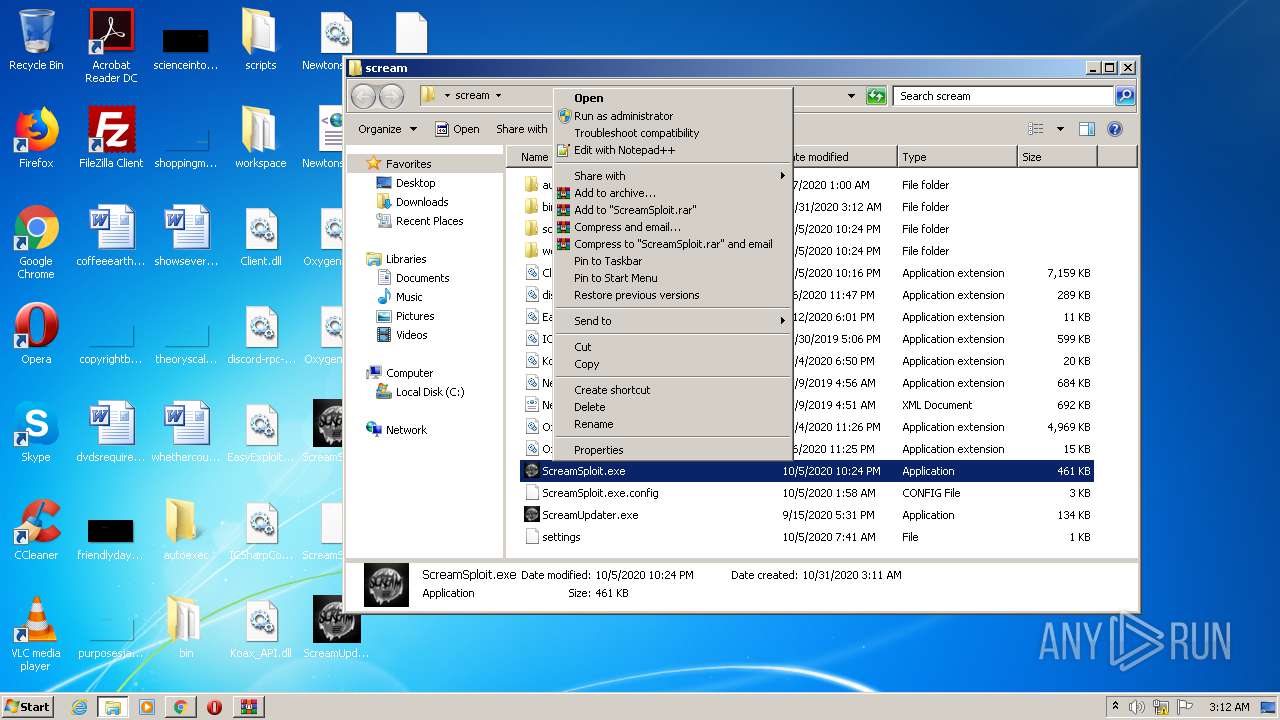Viewport: 1280px width, 720px height.
Task: Click the search magnifier icon
Action: [1125, 96]
